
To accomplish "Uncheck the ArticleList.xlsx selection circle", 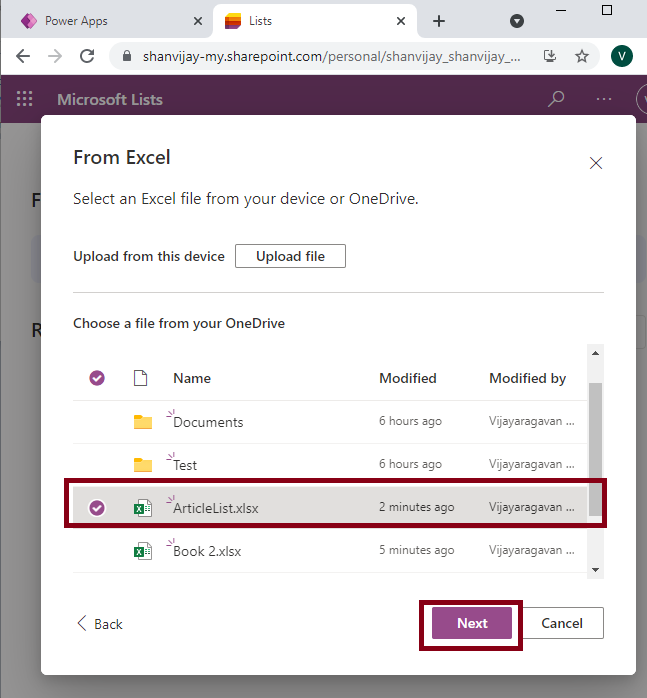I will pos(97,508).
